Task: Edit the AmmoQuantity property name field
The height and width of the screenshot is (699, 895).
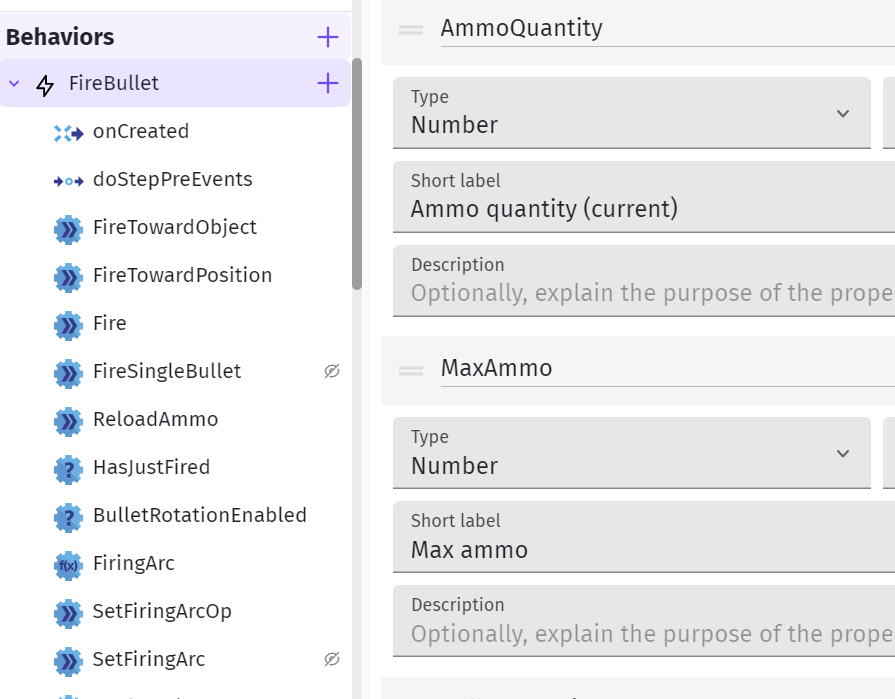Action: pyautogui.click(x=668, y=29)
